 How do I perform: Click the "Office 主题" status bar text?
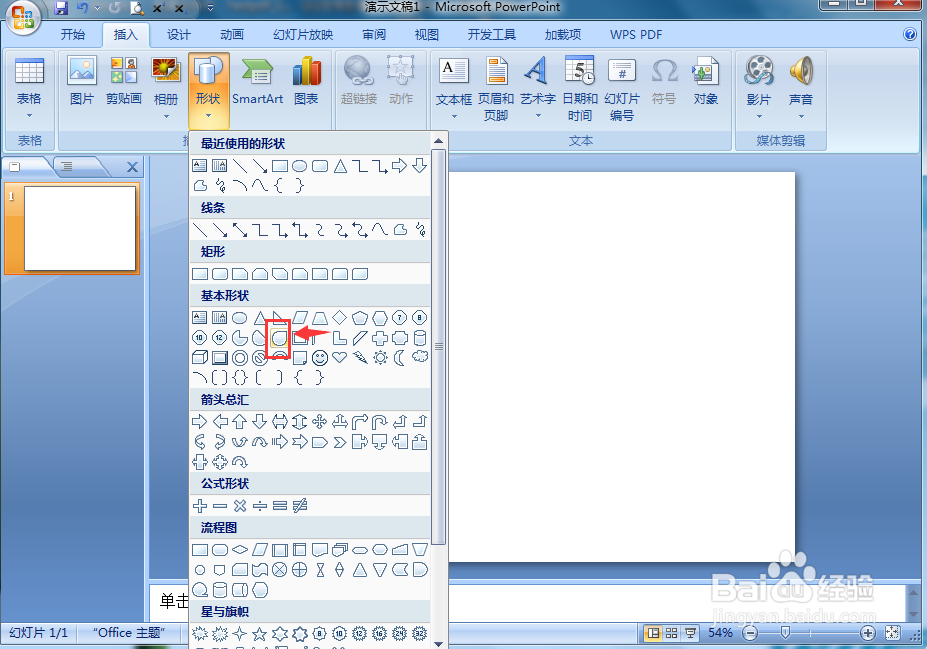click(129, 632)
